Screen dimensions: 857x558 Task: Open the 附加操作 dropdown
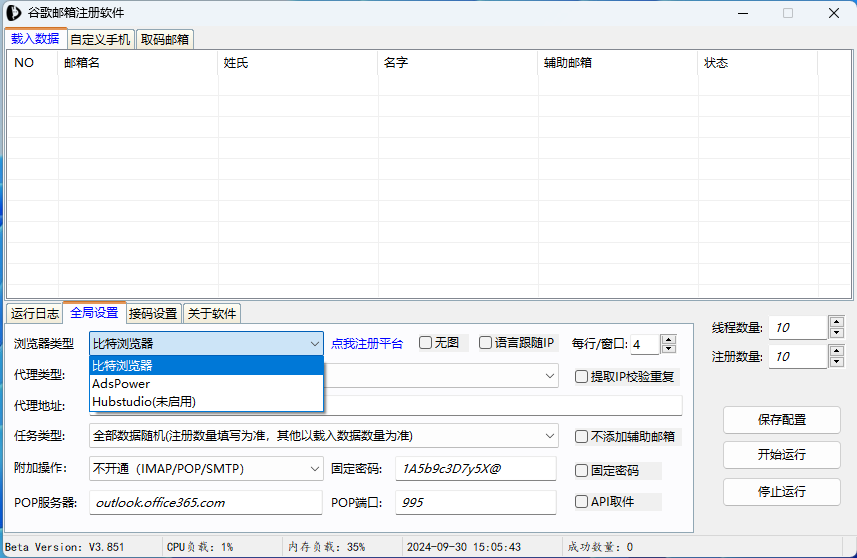[314, 468]
